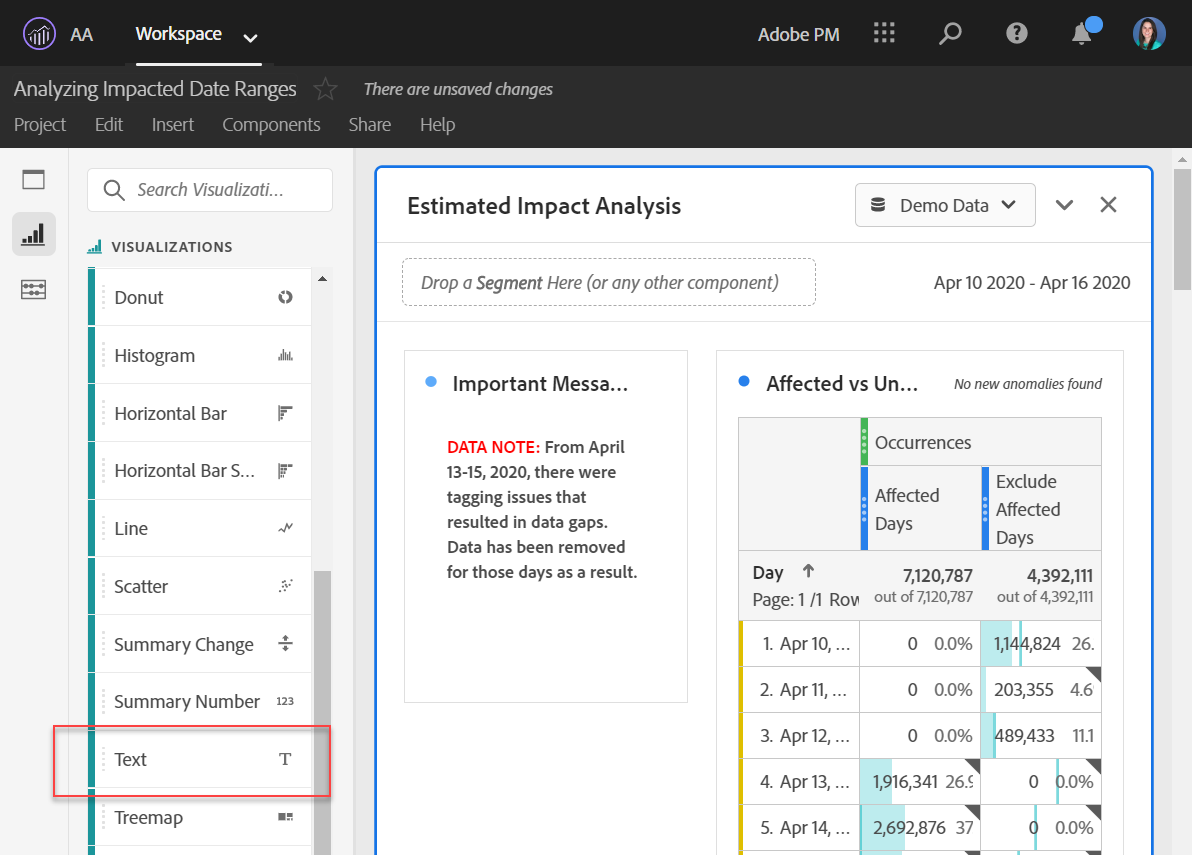Sort by the Day column arrow
Screen dimensions: 1192x855
[808, 572]
